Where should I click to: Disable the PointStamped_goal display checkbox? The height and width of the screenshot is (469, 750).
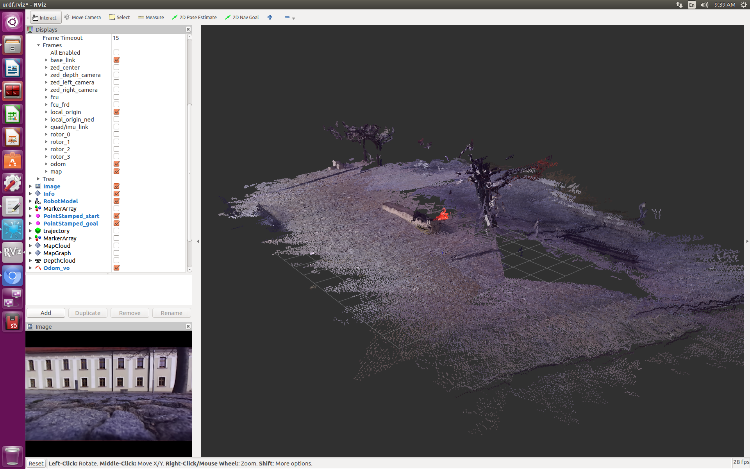[116, 223]
